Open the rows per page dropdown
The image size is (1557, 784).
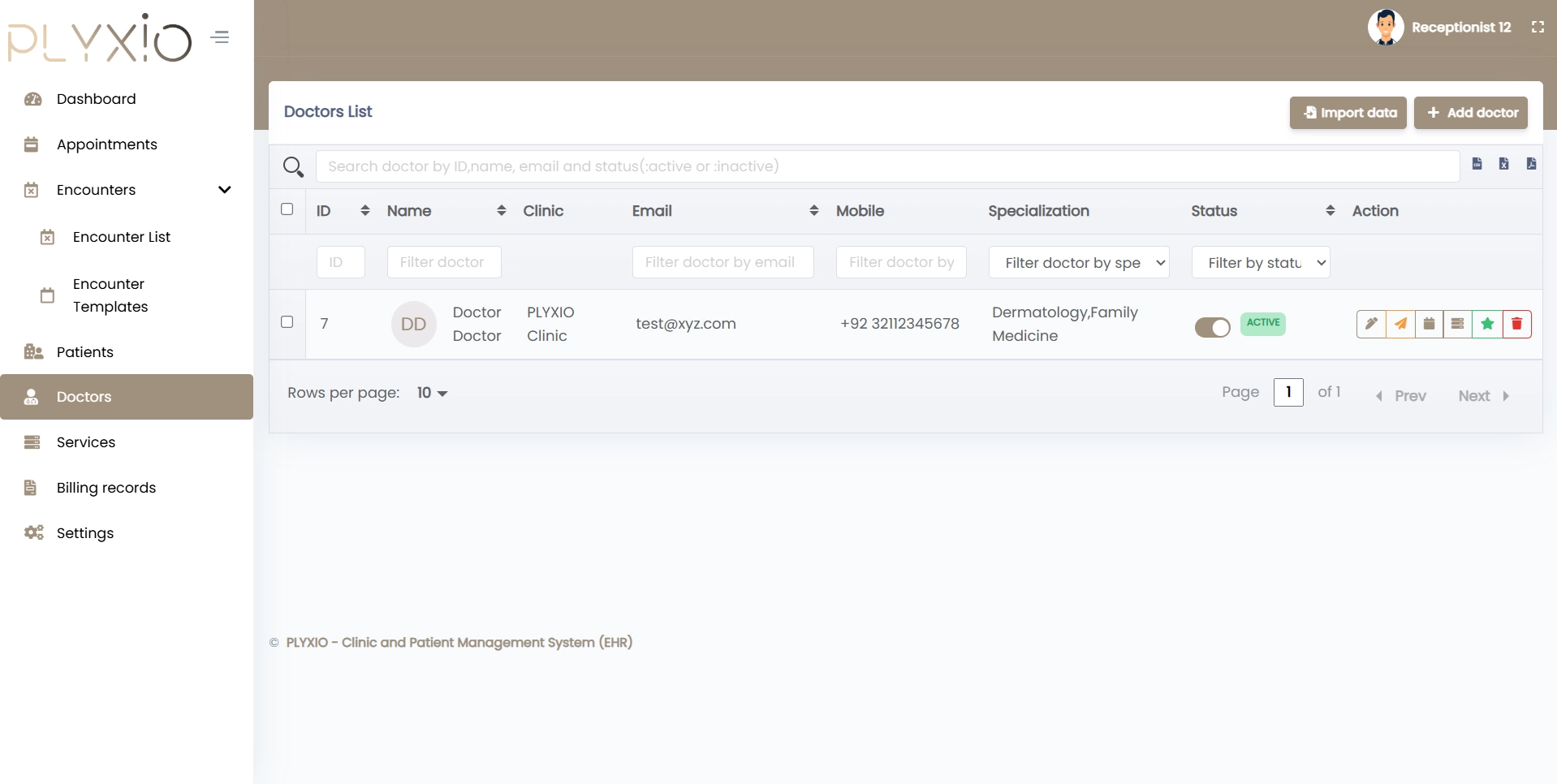[x=432, y=393]
